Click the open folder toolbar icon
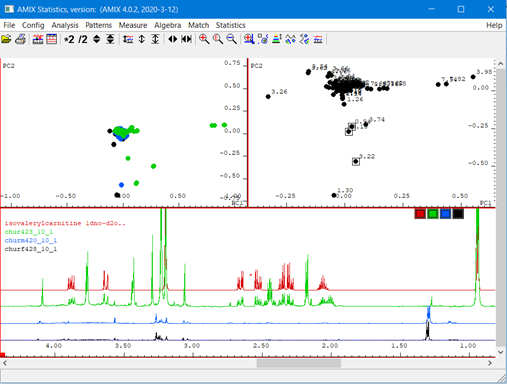 pos(6,39)
